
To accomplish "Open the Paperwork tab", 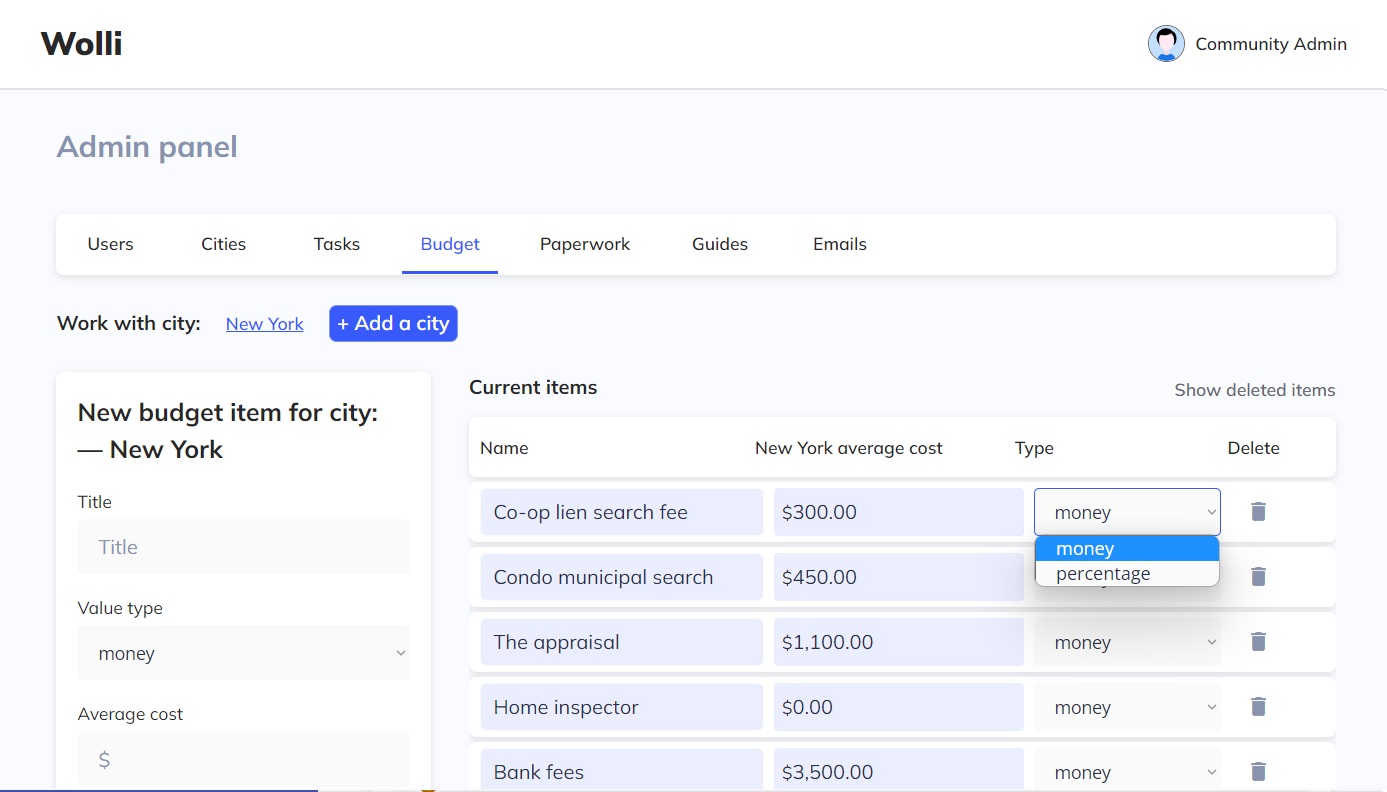I will [585, 244].
